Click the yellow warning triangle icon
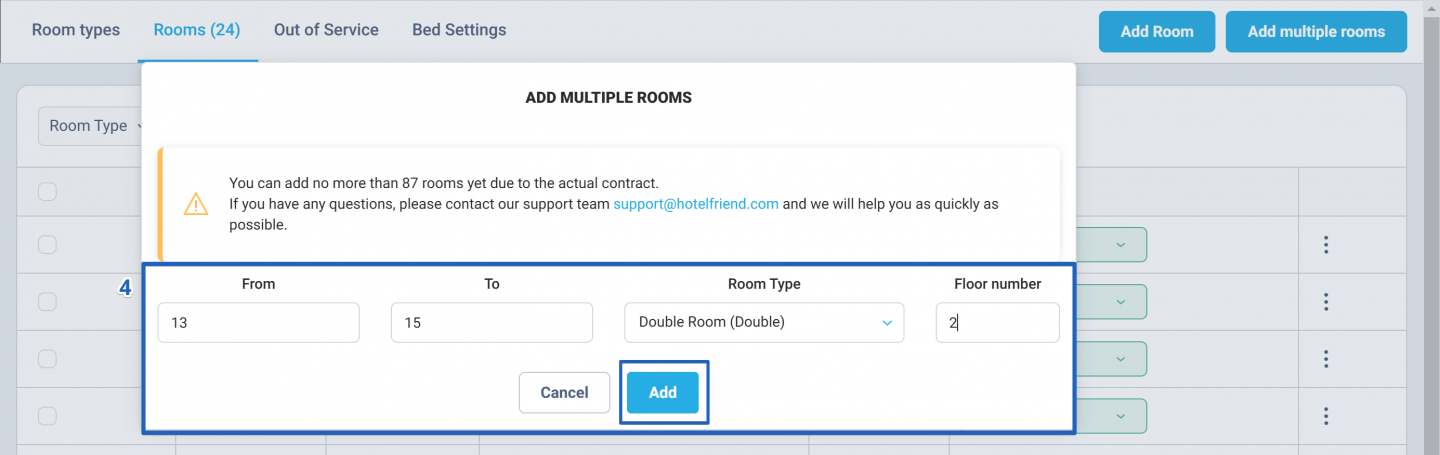This screenshot has height=455, width=1440. click(x=196, y=204)
